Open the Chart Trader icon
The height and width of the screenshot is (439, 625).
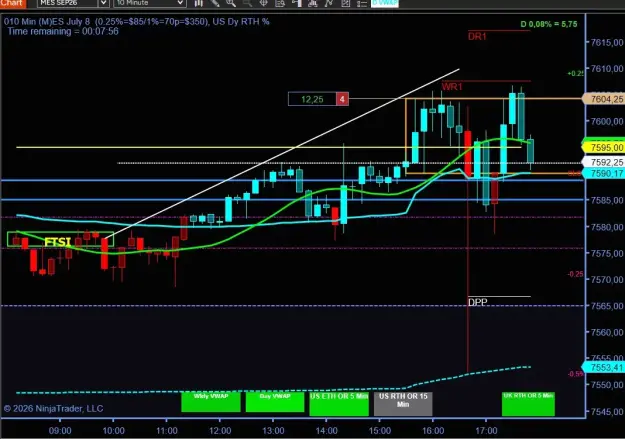[296, 3]
